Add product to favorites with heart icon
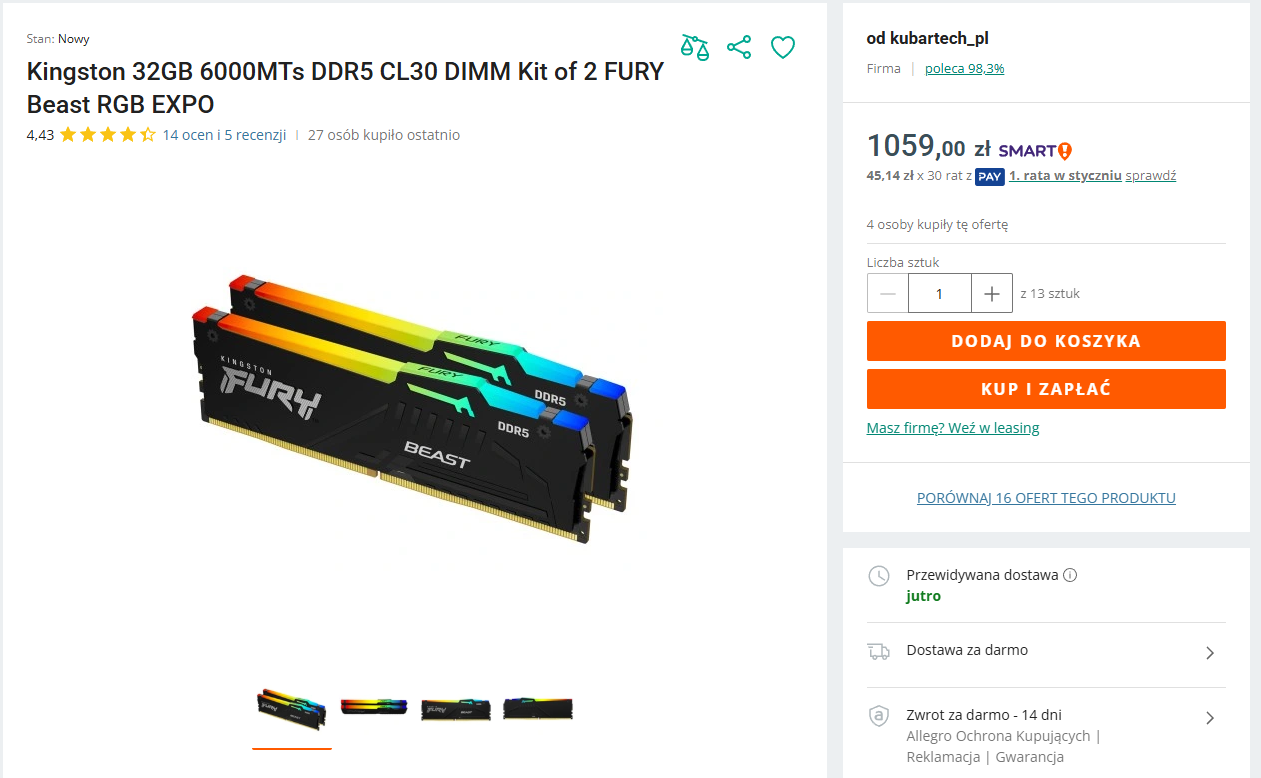The image size is (1261, 778). [783, 47]
